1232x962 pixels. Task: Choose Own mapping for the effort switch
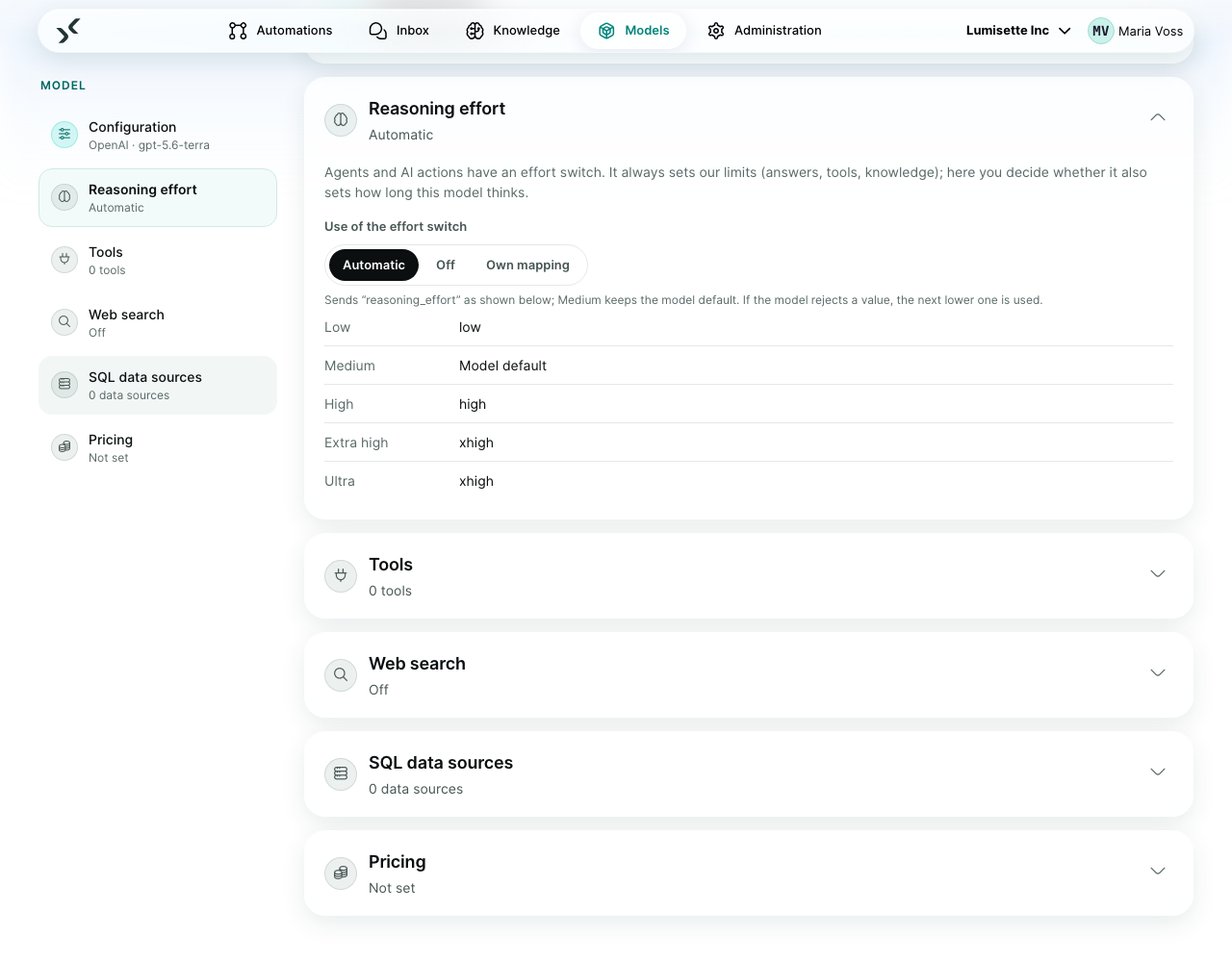(x=527, y=266)
